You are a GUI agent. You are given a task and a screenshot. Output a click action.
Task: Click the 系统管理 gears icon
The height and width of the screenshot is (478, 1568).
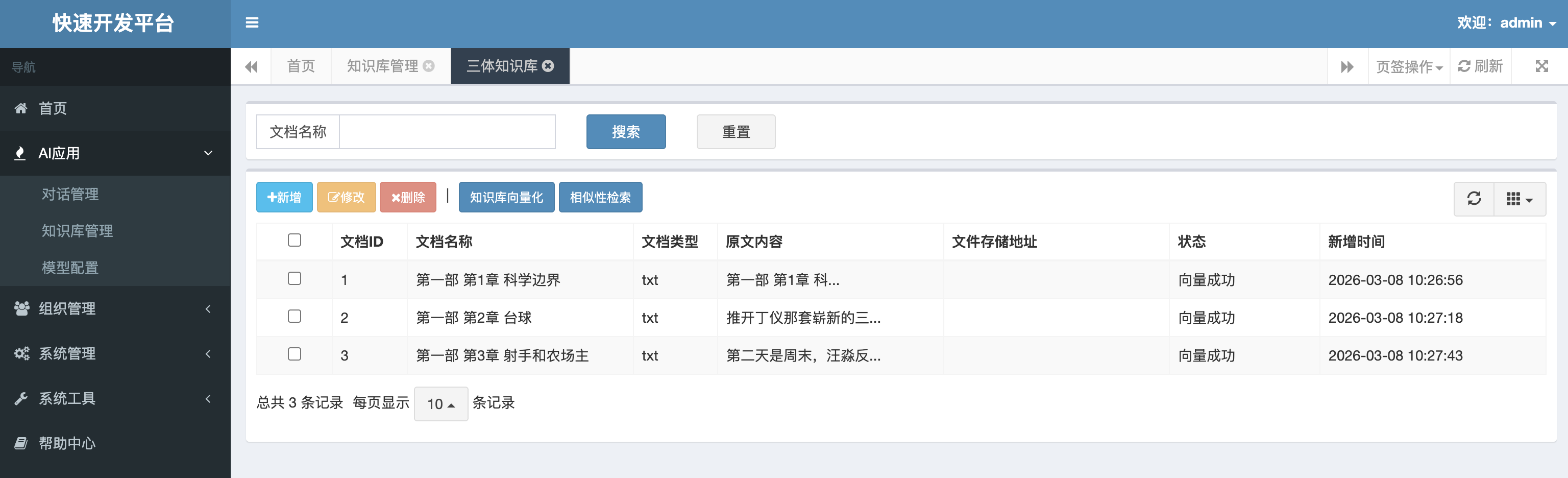pos(21,354)
